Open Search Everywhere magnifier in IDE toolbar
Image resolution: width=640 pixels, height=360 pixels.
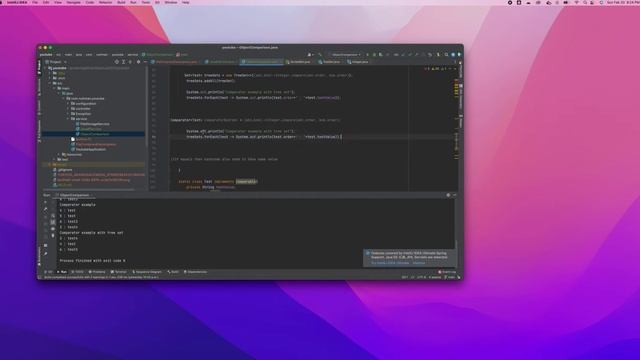point(447,55)
